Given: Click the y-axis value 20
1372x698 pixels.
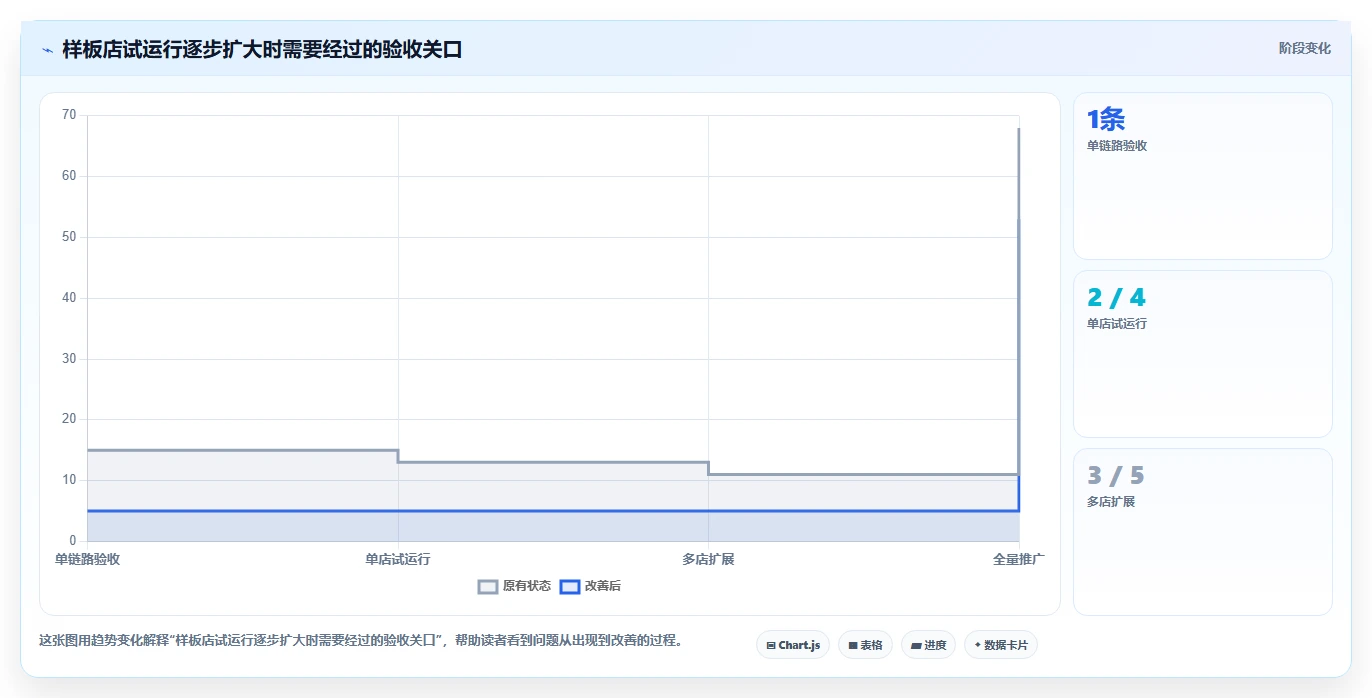Looking at the screenshot, I should (69, 419).
